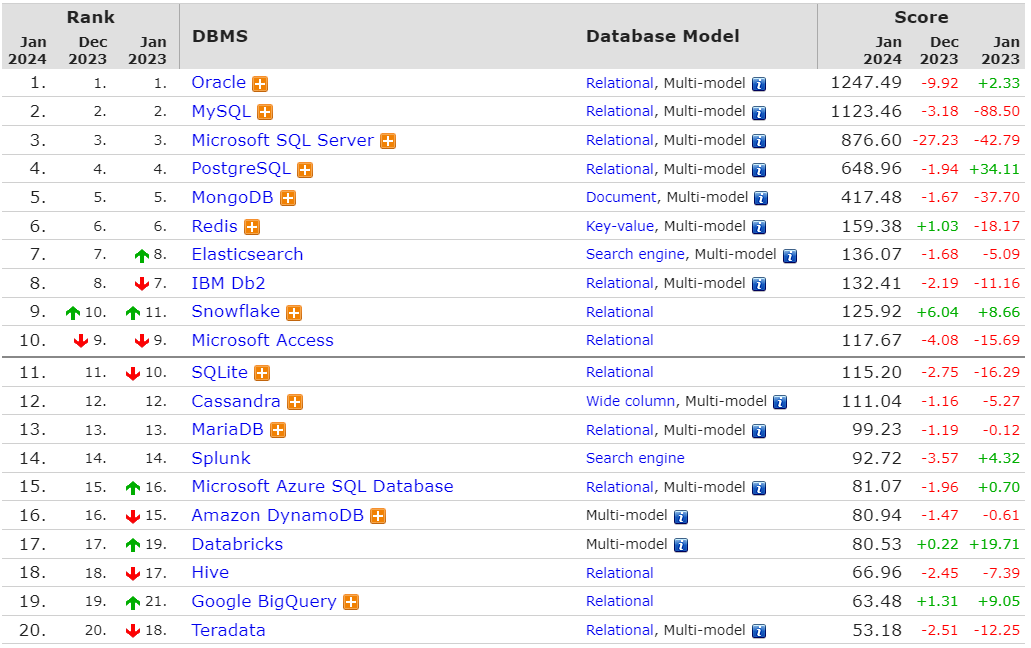The width and height of the screenshot is (1031, 648).
Task: Click the multi-model info icon for PostgreSQL
Action: tap(759, 170)
